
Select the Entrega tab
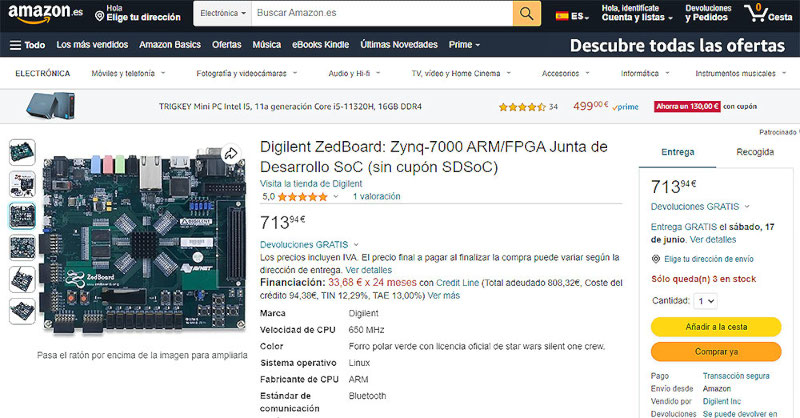(x=679, y=152)
